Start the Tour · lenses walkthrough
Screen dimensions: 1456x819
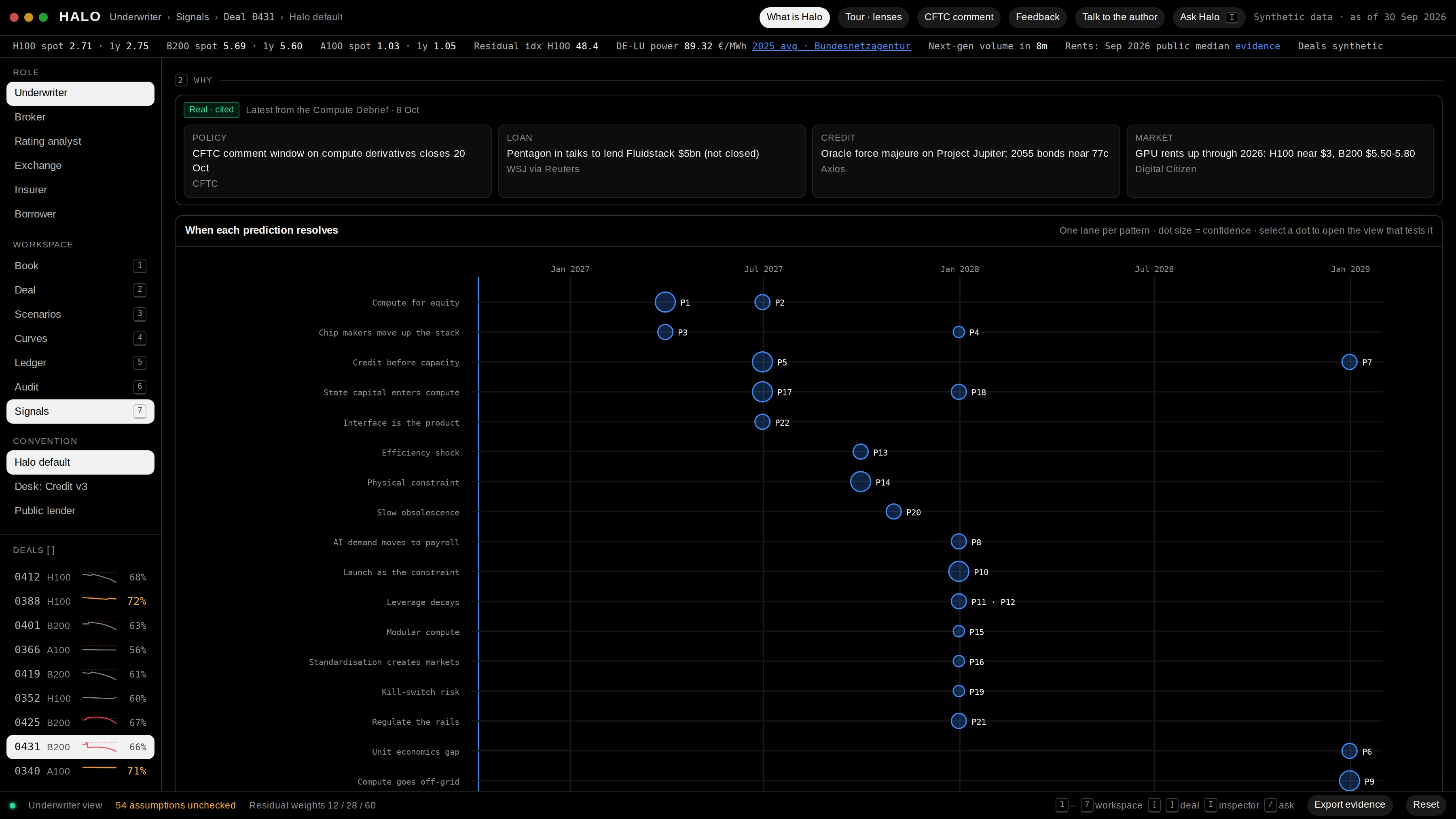(x=873, y=17)
